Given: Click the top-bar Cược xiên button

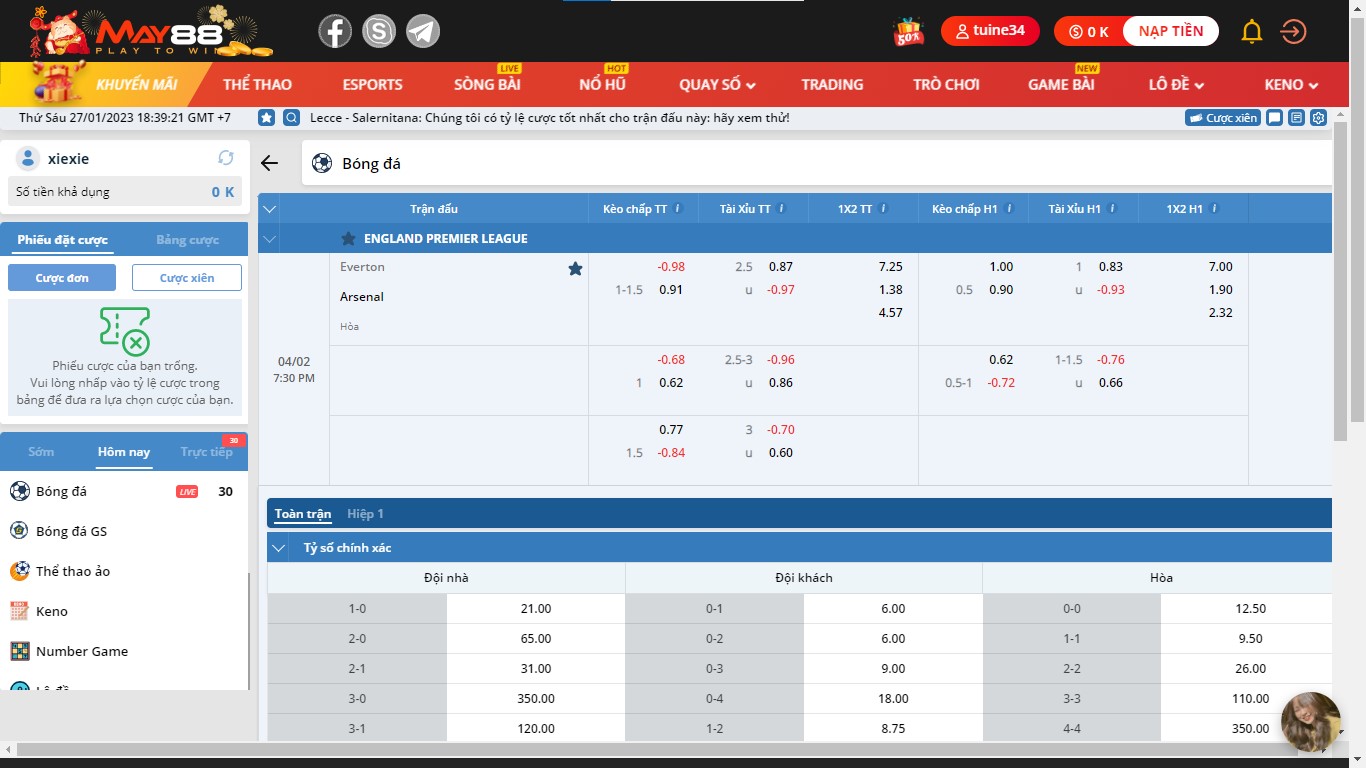Looking at the screenshot, I should pyautogui.click(x=1223, y=118).
